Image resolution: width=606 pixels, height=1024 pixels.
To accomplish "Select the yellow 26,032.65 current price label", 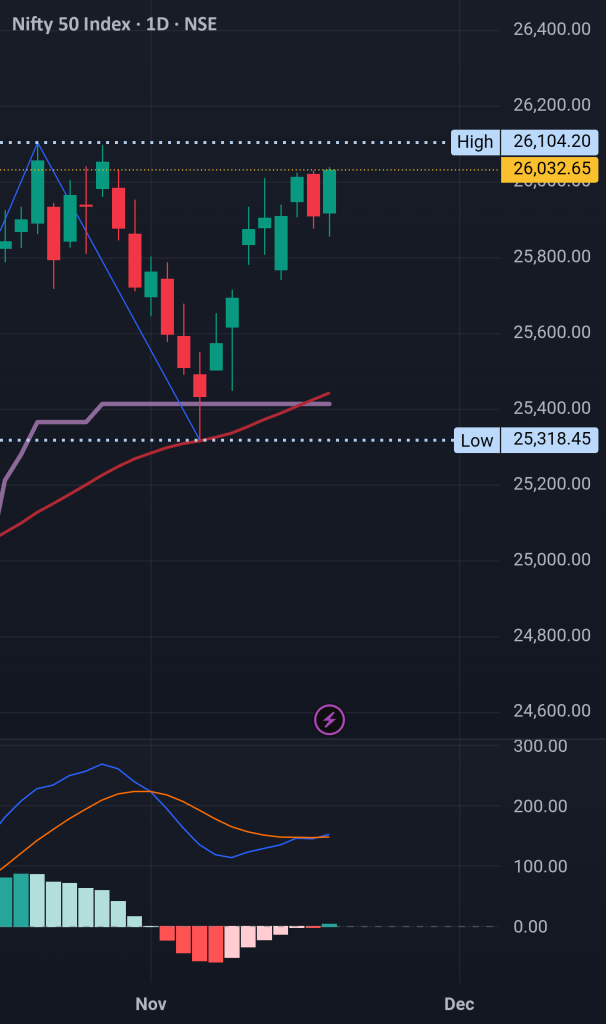I will pos(552,169).
